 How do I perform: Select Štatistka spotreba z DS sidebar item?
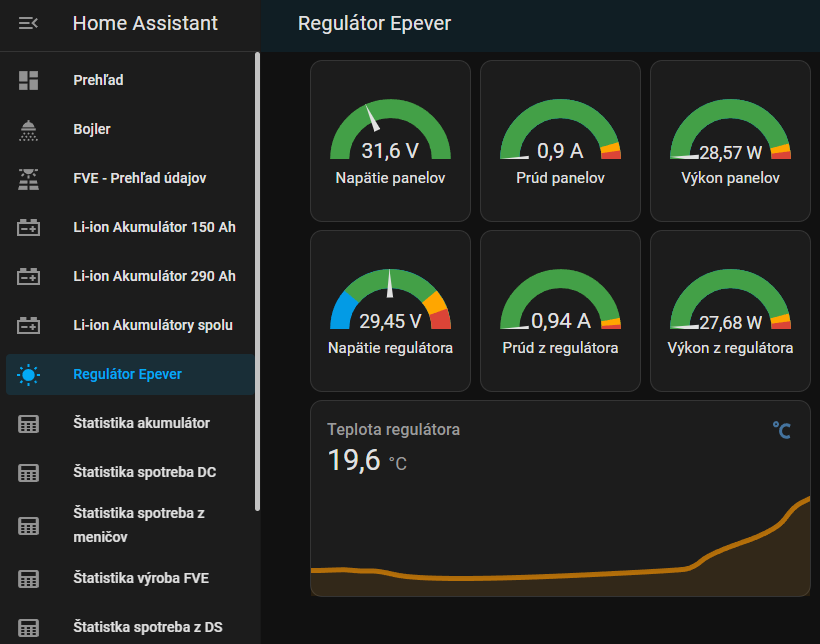147,627
